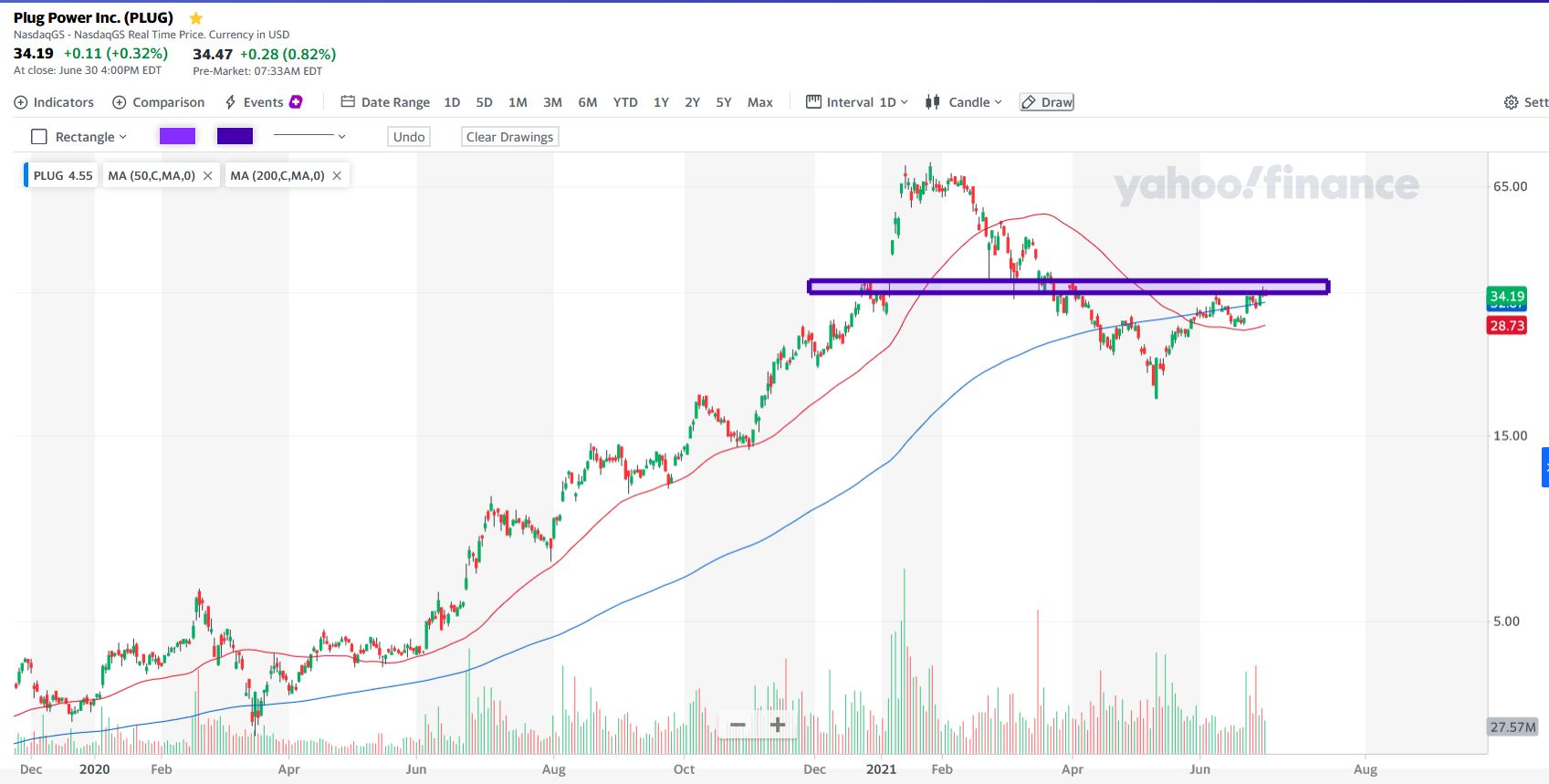This screenshot has width=1549, height=784.
Task: Click the Plug Power Inc. (PLUG) heading
Action: click(x=93, y=17)
